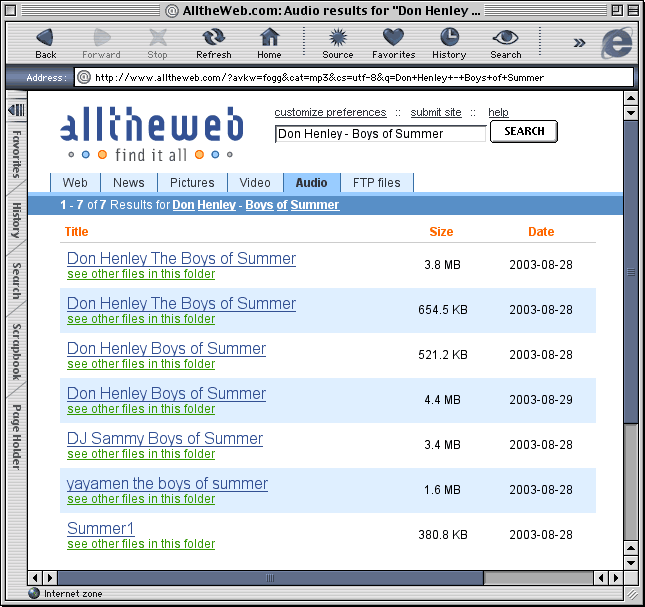See other files in folder for yayamen

[141, 499]
